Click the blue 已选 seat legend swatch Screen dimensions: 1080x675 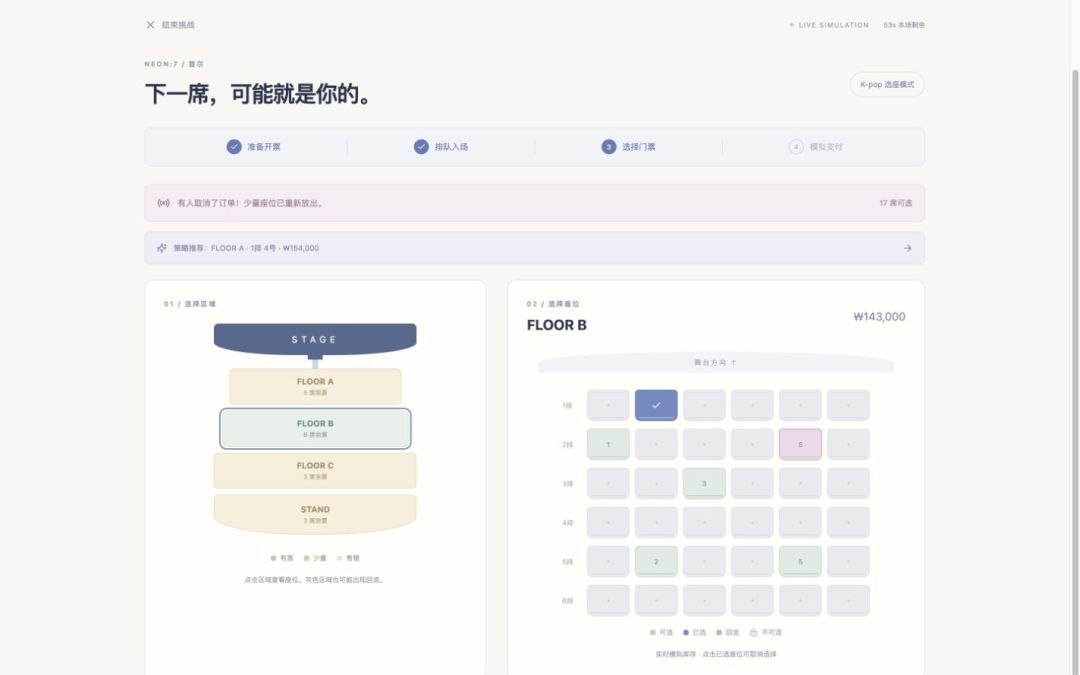point(686,632)
